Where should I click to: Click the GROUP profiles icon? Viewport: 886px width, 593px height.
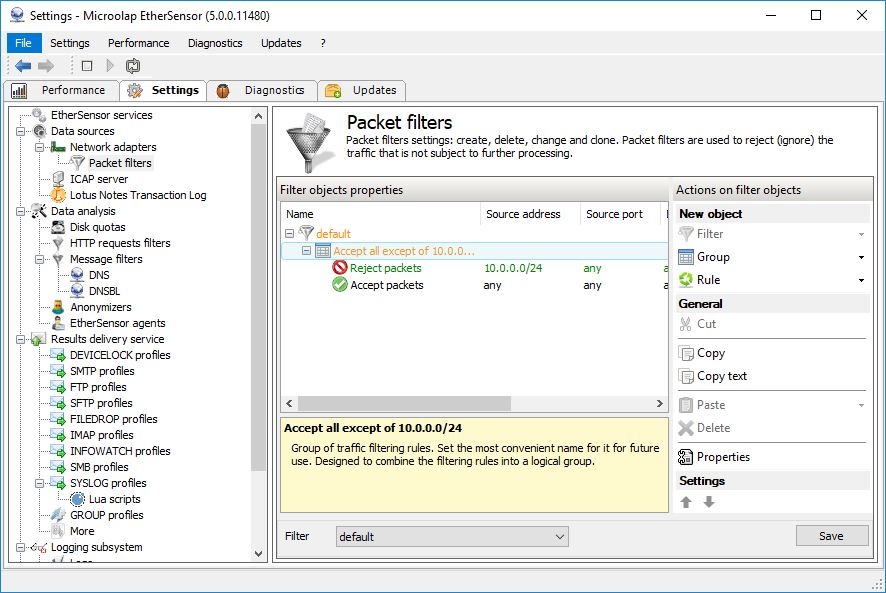click(x=58, y=515)
